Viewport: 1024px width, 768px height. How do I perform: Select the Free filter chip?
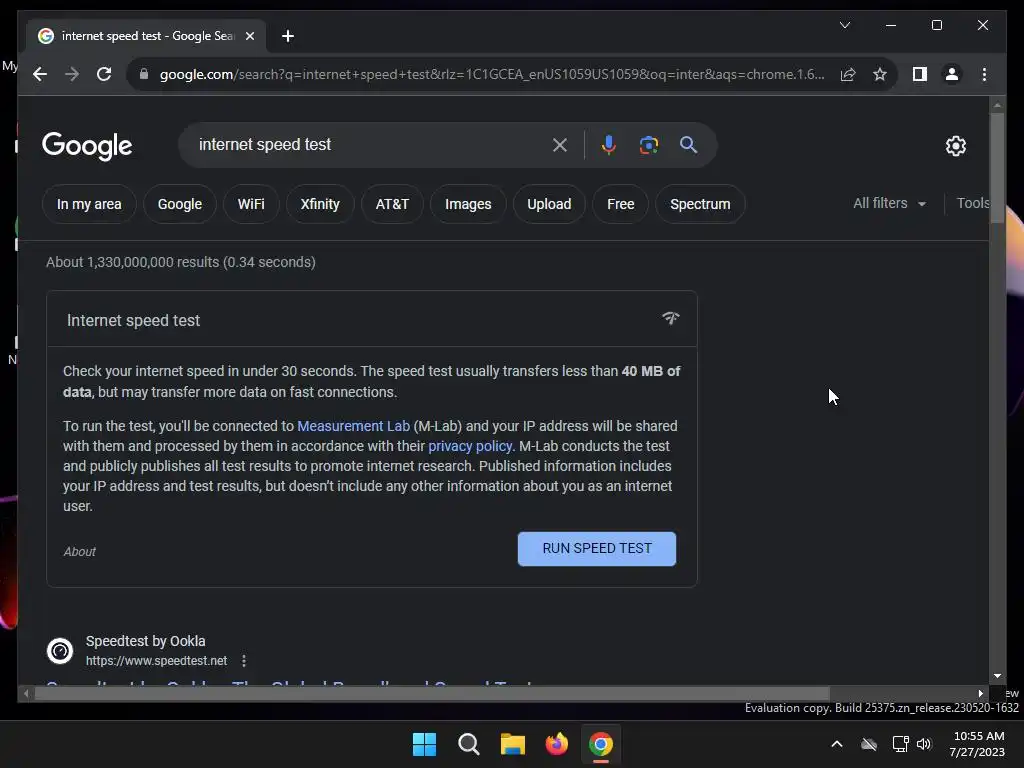click(620, 204)
